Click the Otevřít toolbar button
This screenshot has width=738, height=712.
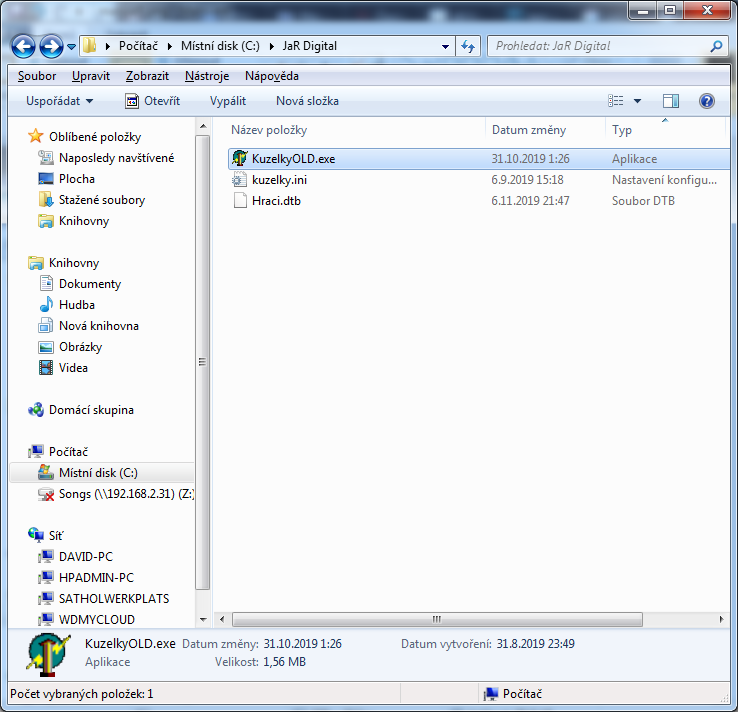pos(152,101)
